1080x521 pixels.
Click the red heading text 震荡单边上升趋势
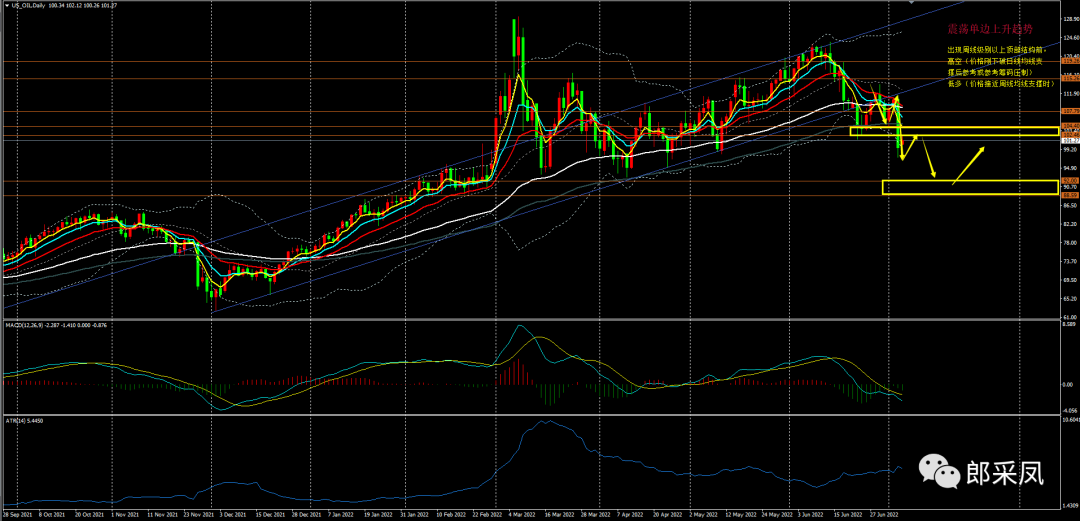click(x=990, y=30)
